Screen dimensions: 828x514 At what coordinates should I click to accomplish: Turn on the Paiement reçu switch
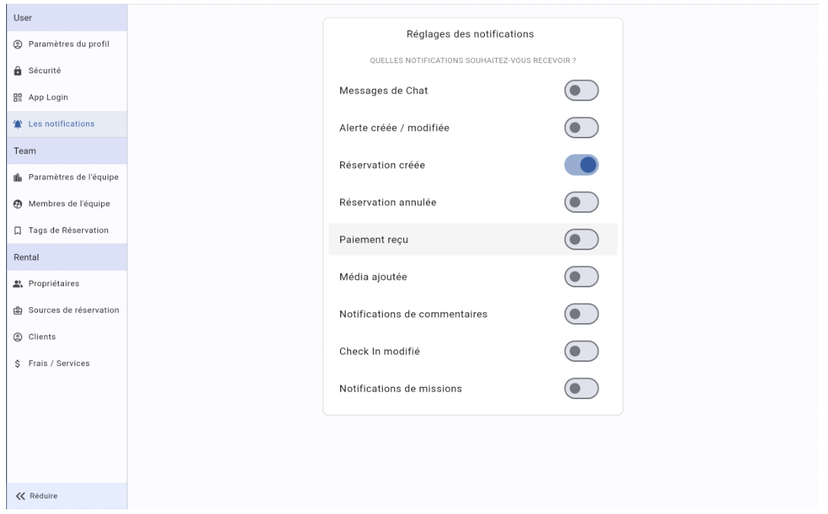(581, 239)
